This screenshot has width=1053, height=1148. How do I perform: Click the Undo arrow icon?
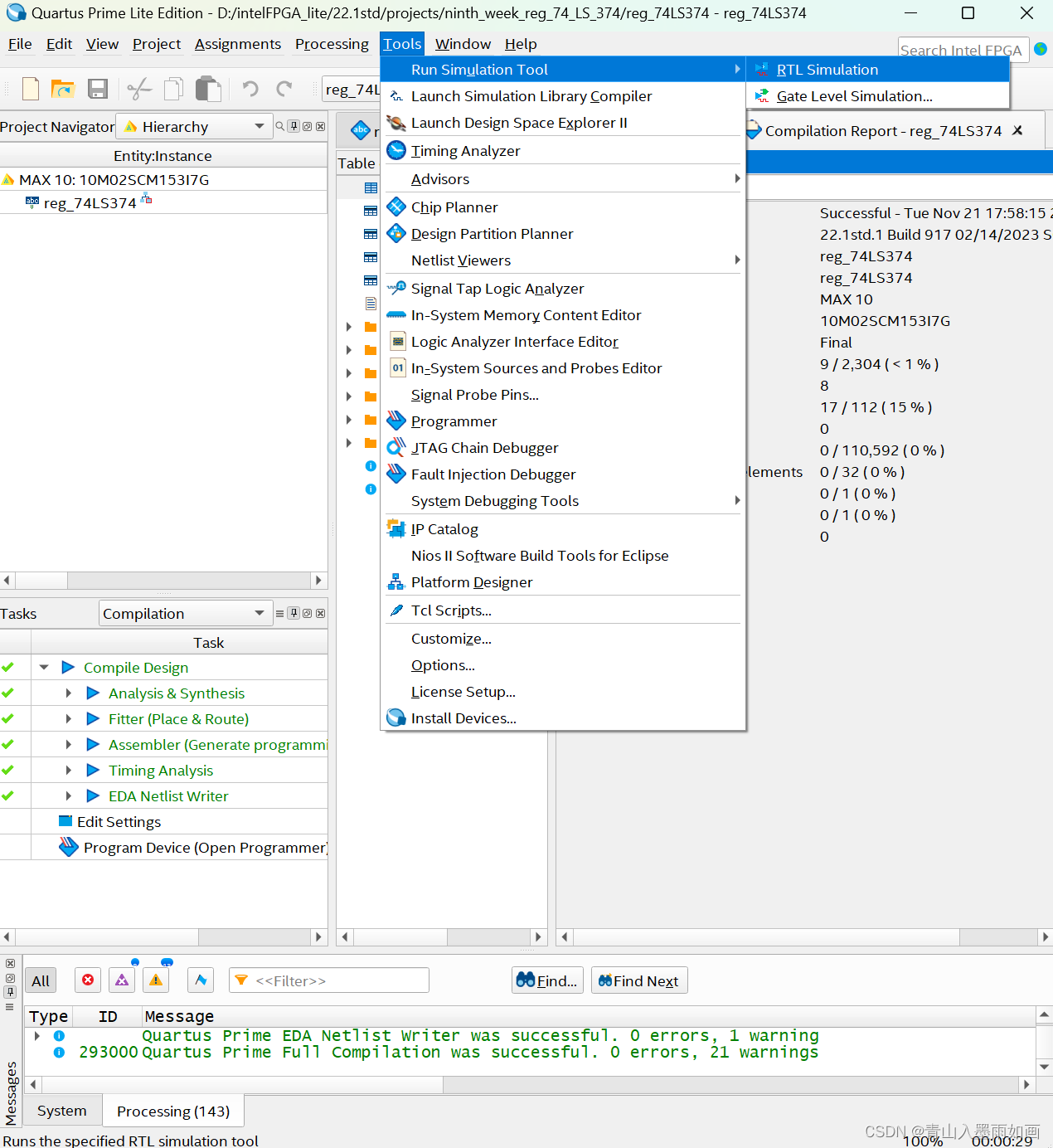250,89
